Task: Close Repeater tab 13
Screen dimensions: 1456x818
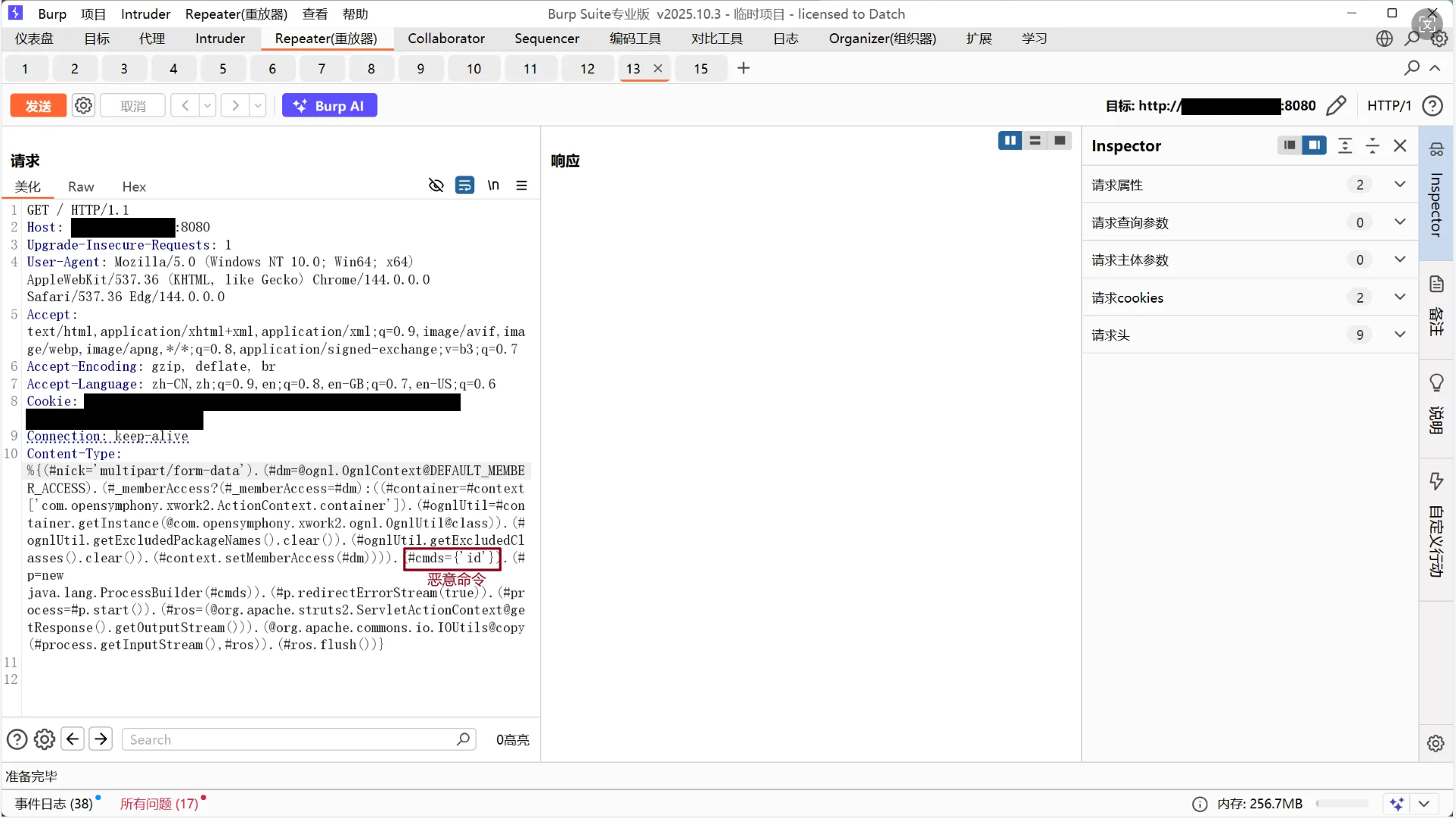Action: pos(658,68)
